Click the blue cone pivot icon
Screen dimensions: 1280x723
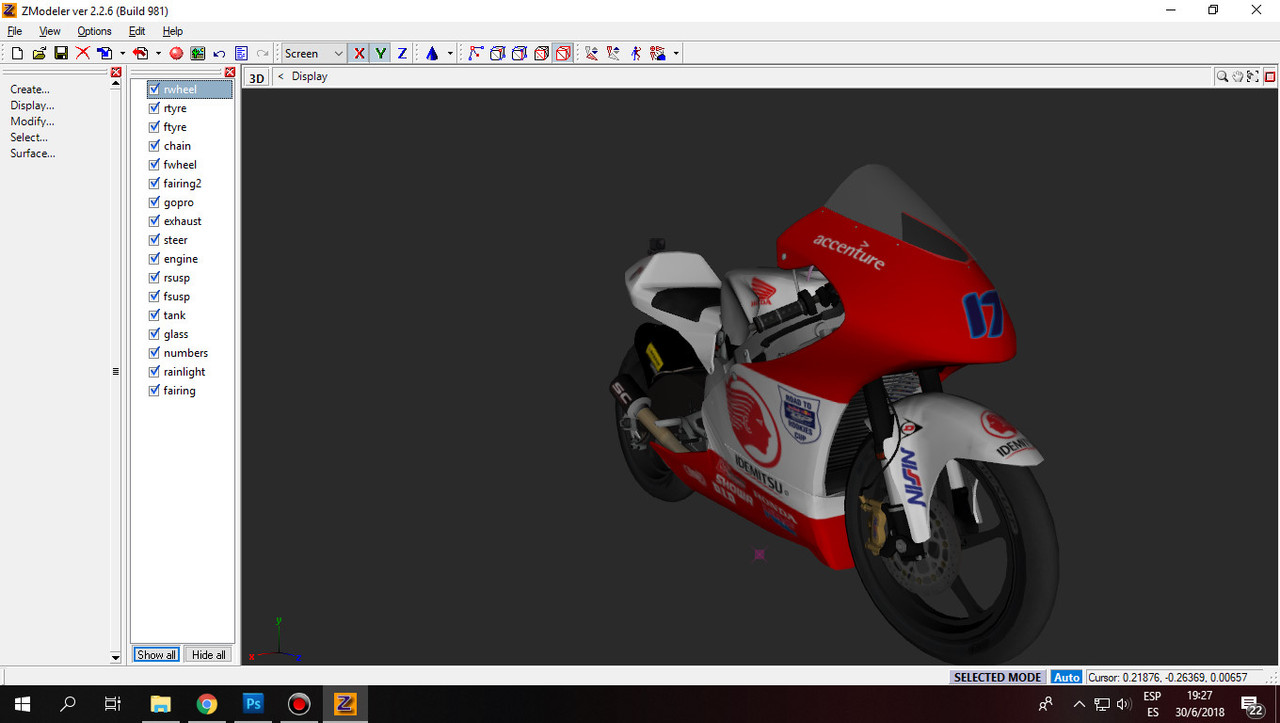point(432,53)
